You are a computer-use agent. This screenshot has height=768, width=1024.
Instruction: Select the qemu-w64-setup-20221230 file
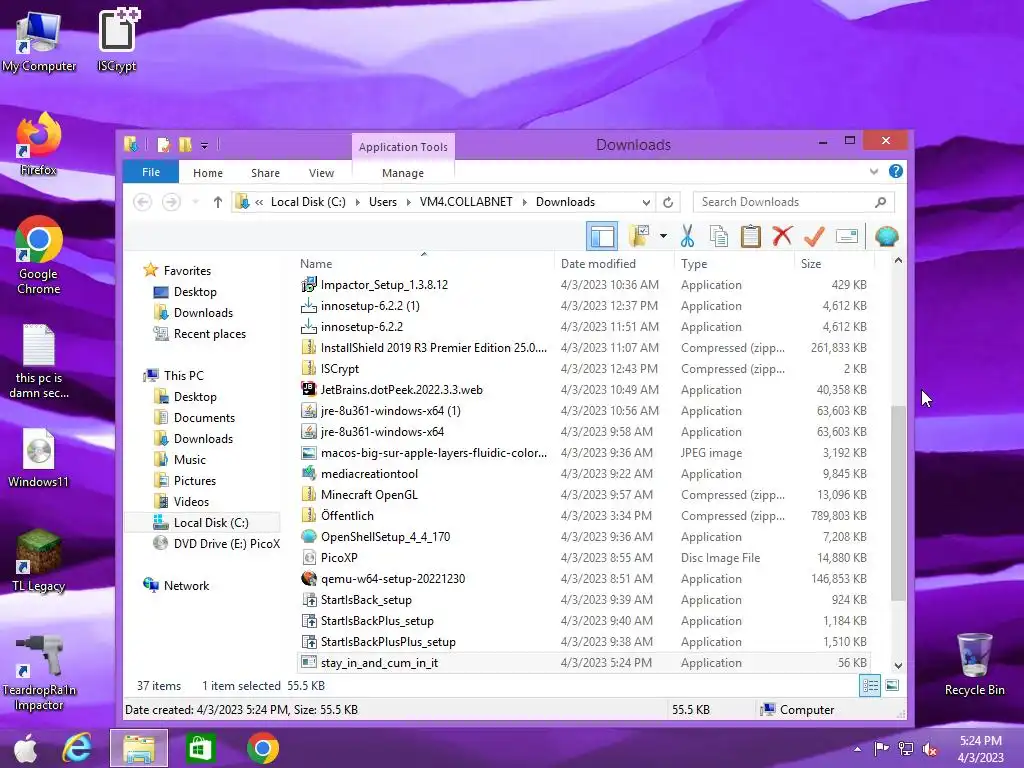392,579
